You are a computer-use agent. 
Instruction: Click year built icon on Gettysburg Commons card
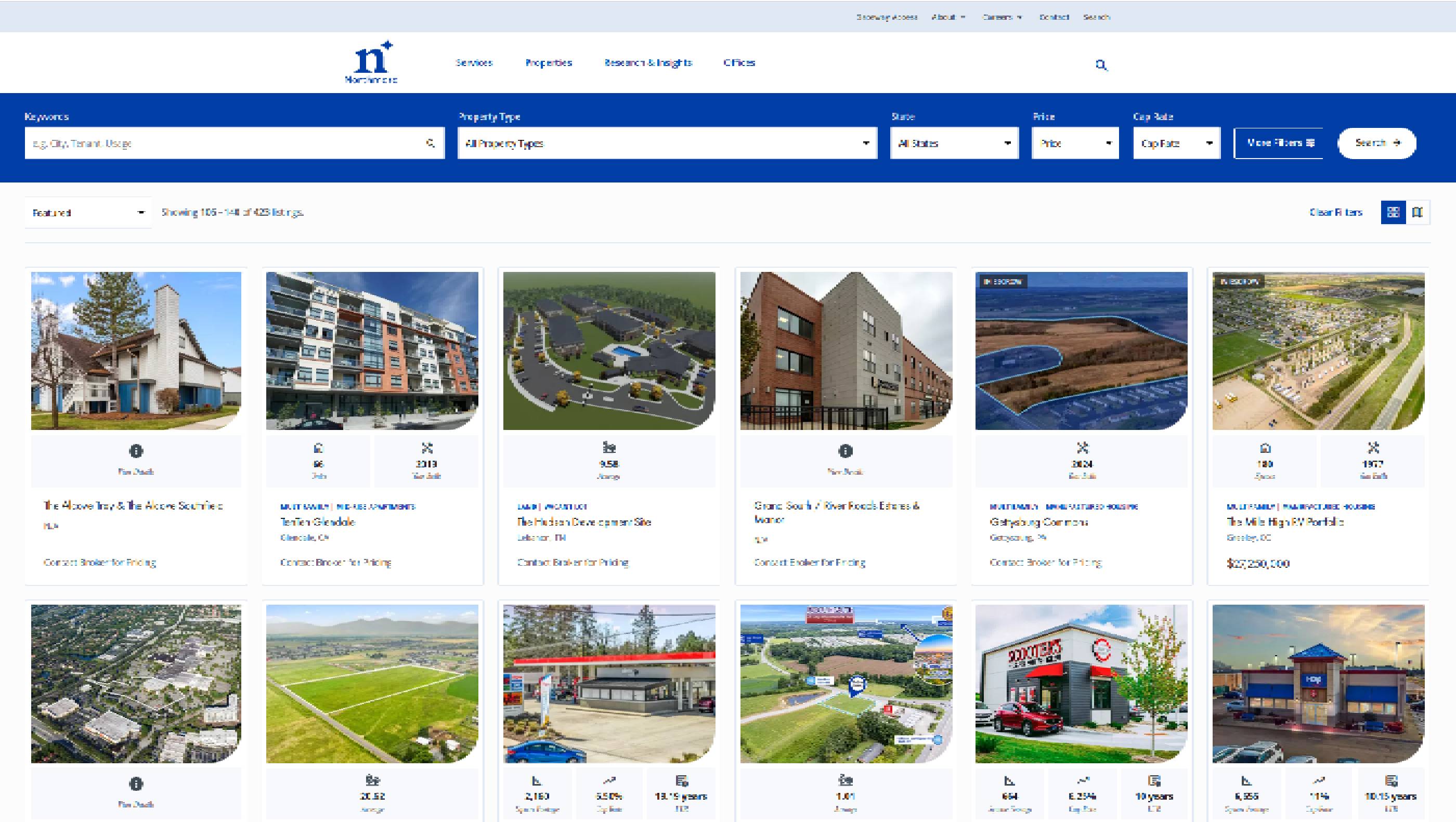(x=1082, y=448)
